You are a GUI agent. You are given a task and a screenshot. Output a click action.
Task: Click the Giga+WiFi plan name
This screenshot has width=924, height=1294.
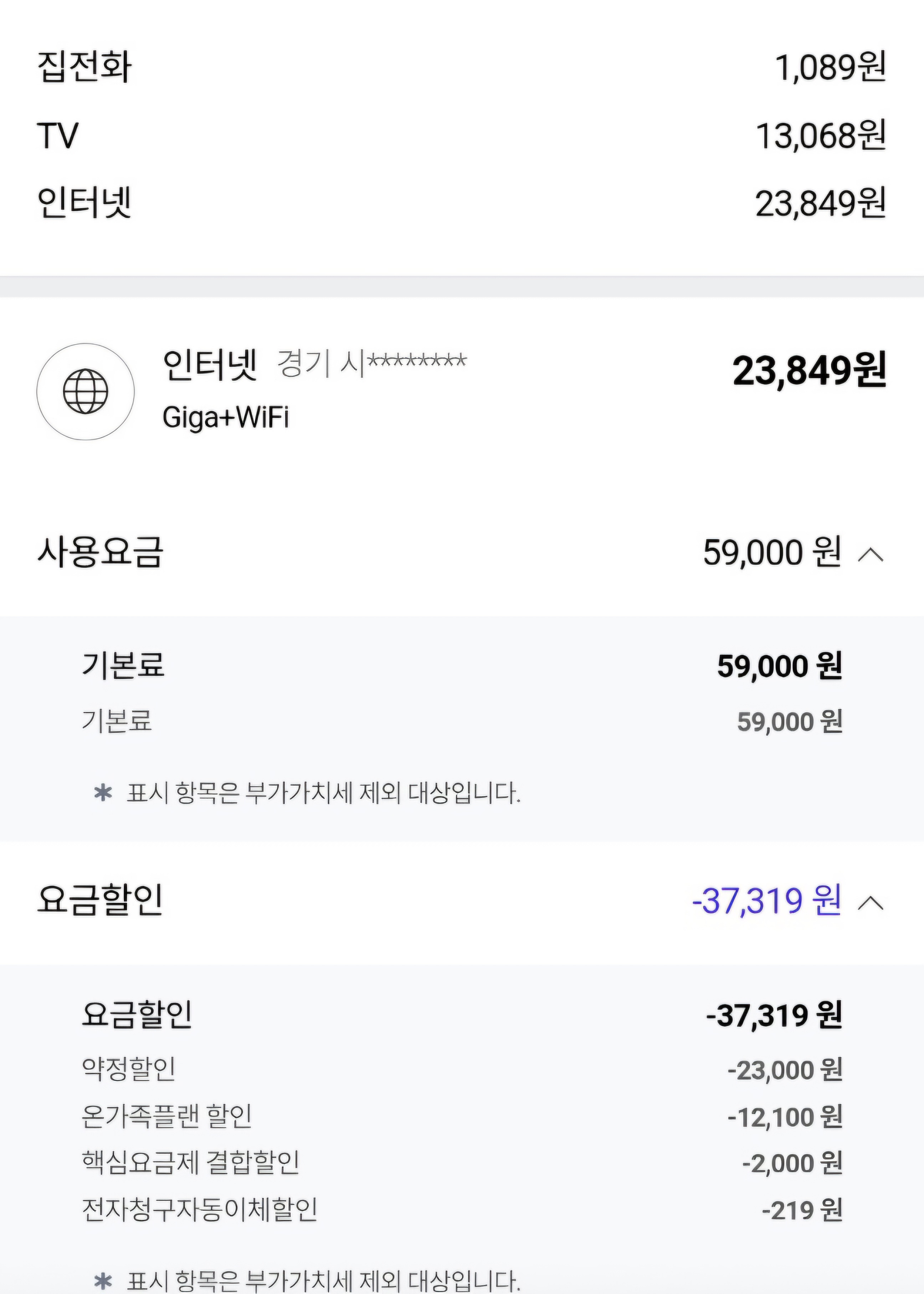click(226, 418)
